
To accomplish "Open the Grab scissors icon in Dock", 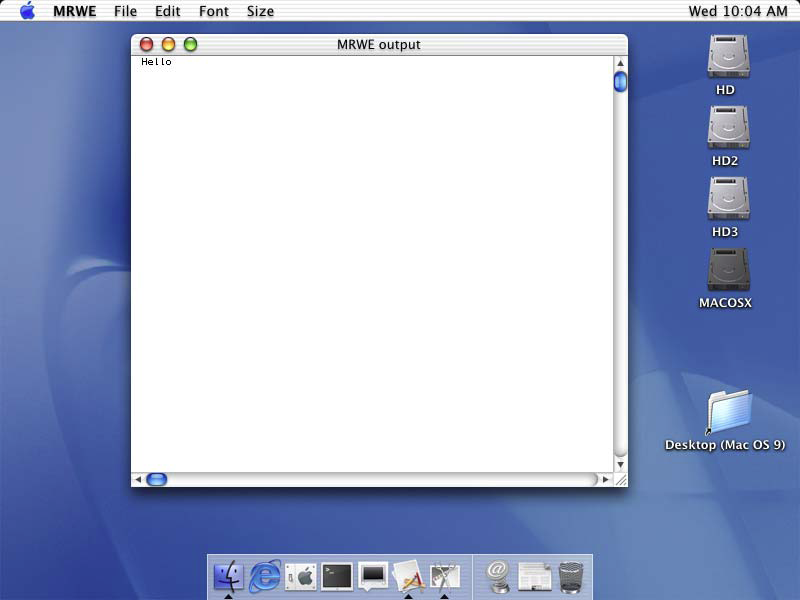I will (445, 577).
